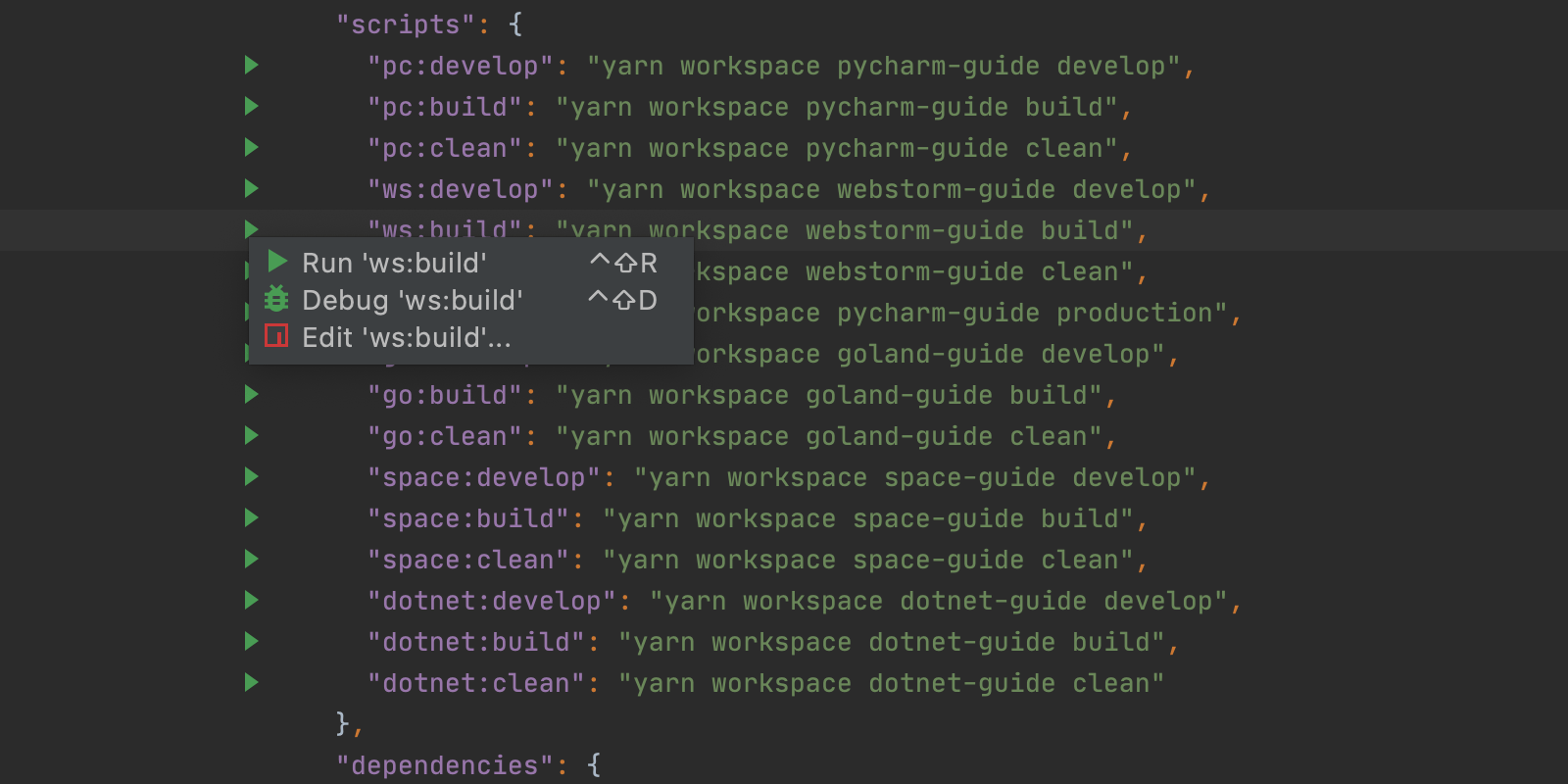Click run gutter icon beside pc:build
This screenshot has height=784, width=1568.
point(251,107)
